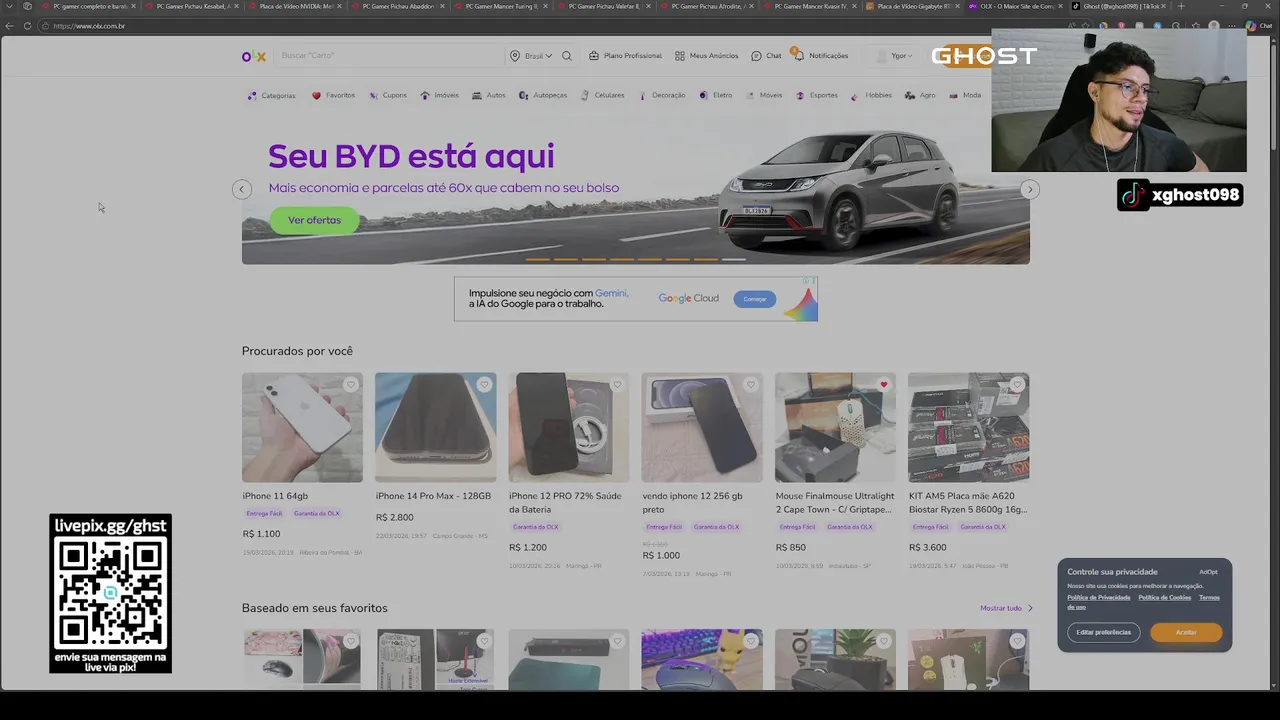Screen dimensions: 1280x720
Task: Open the OLX logo home link
Action: pyautogui.click(x=254, y=56)
